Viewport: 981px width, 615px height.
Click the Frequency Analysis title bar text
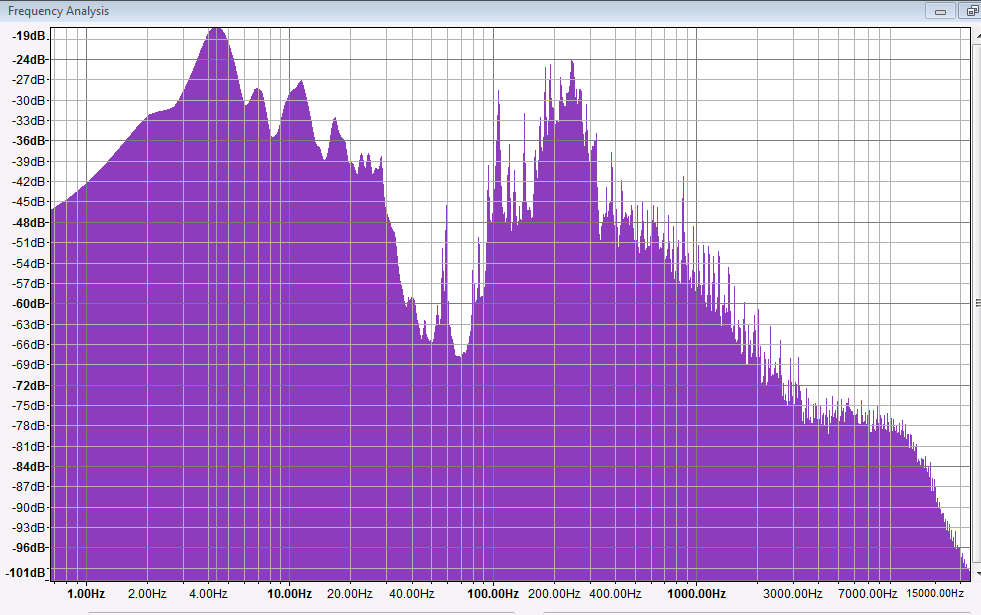tap(59, 11)
